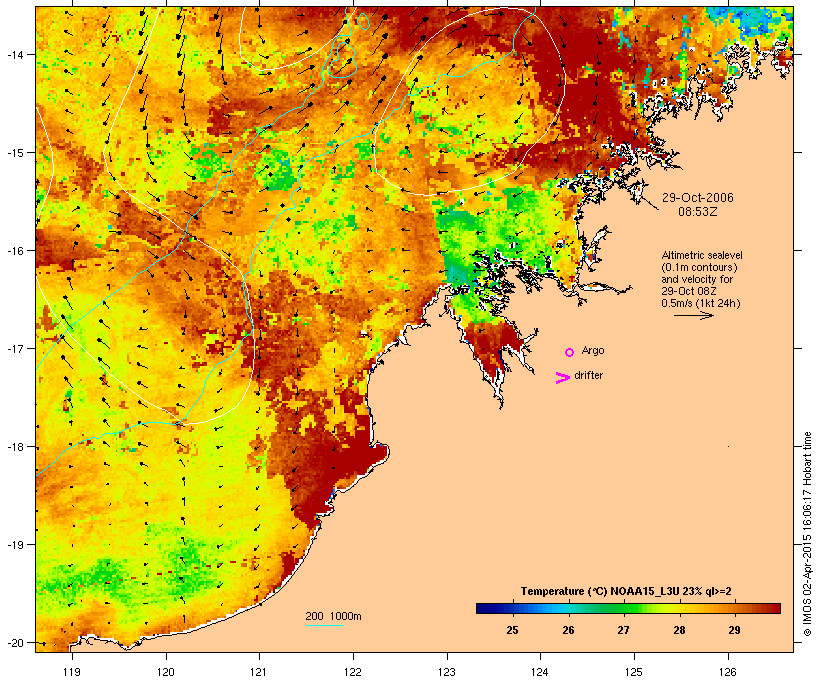
Task: Click latitude axis label -15
Action: 14,153
